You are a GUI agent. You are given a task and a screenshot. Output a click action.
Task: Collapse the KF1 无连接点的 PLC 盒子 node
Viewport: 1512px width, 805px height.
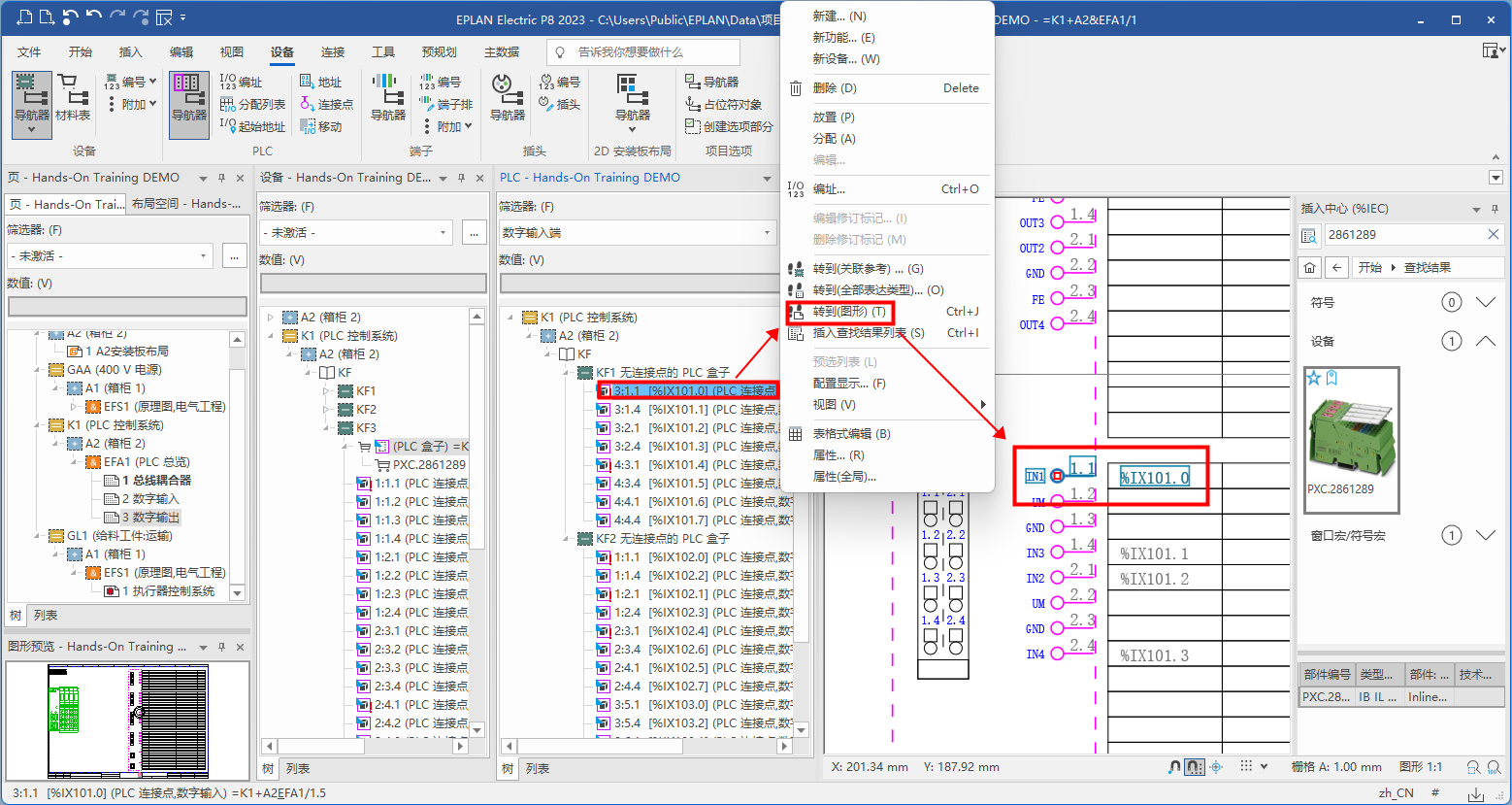coord(566,373)
